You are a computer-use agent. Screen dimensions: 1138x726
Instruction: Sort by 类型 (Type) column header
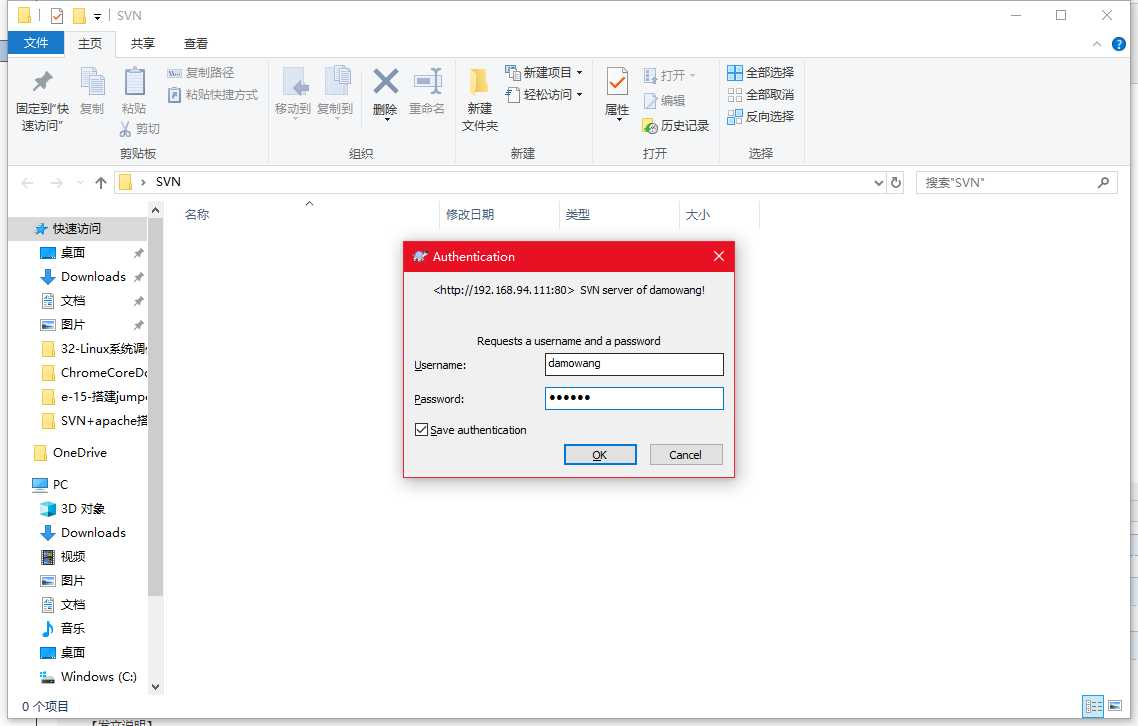click(x=619, y=215)
